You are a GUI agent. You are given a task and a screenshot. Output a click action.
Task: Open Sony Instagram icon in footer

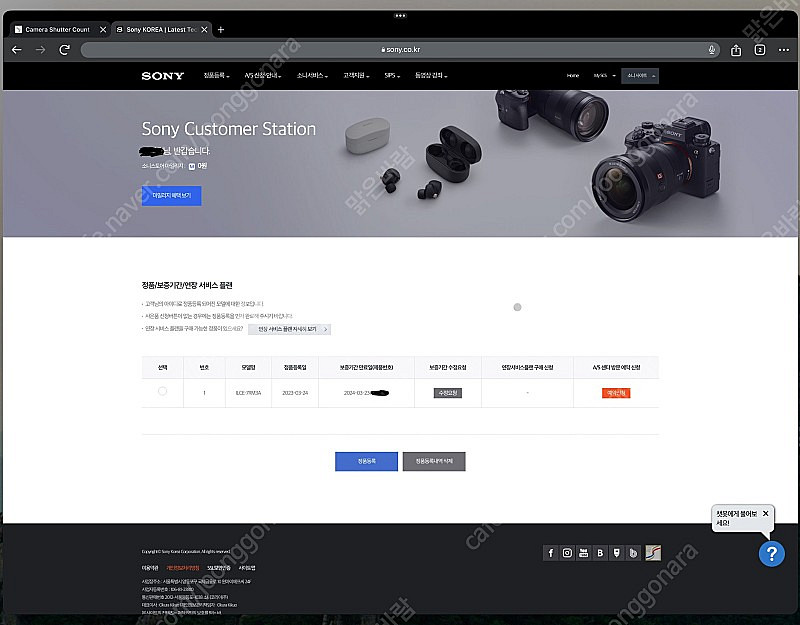567,553
